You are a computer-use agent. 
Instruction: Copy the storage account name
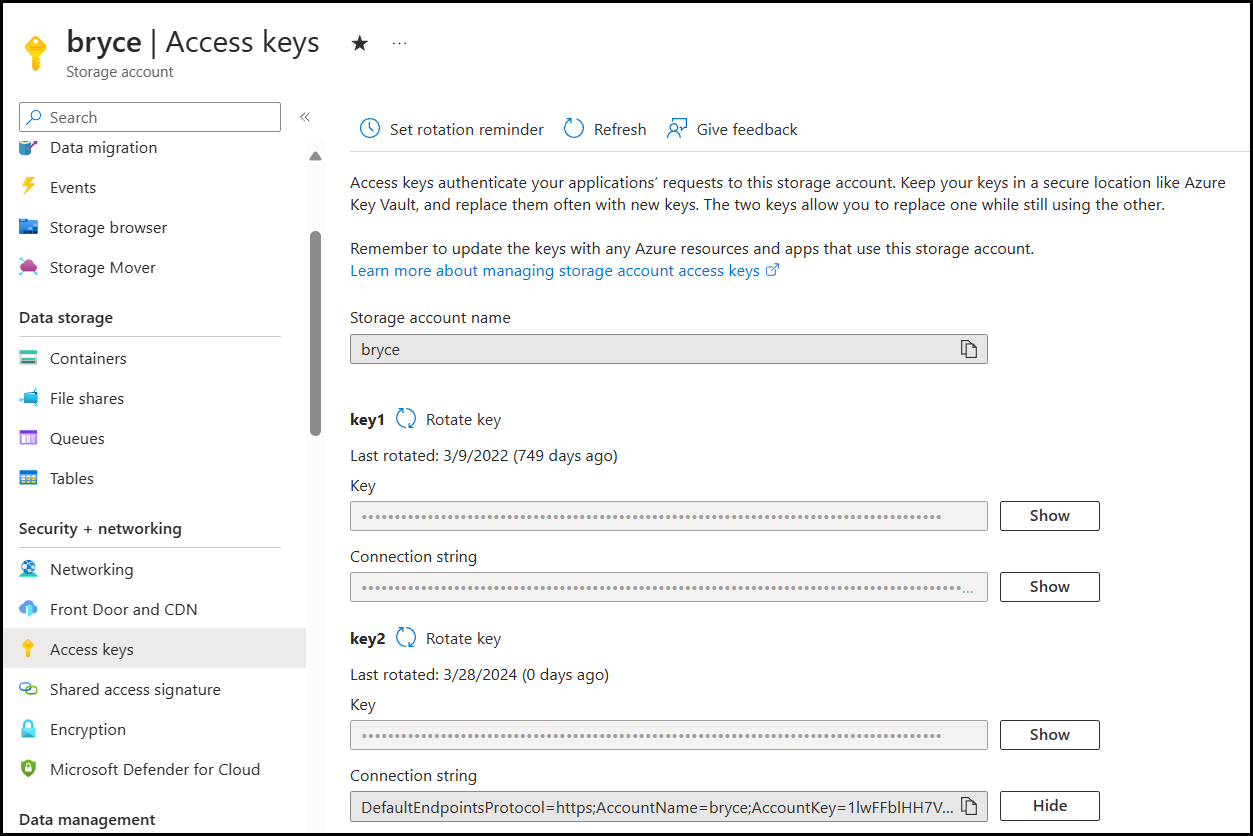point(968,349)
